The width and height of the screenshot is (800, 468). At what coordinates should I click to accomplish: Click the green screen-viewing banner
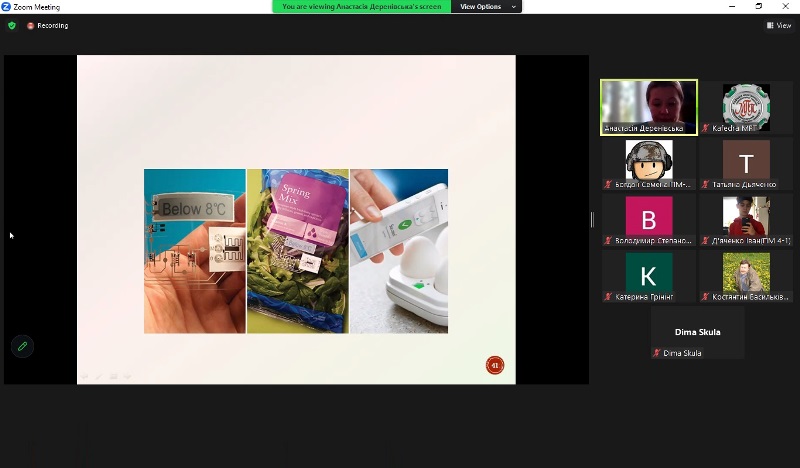[x=361, y=7]
